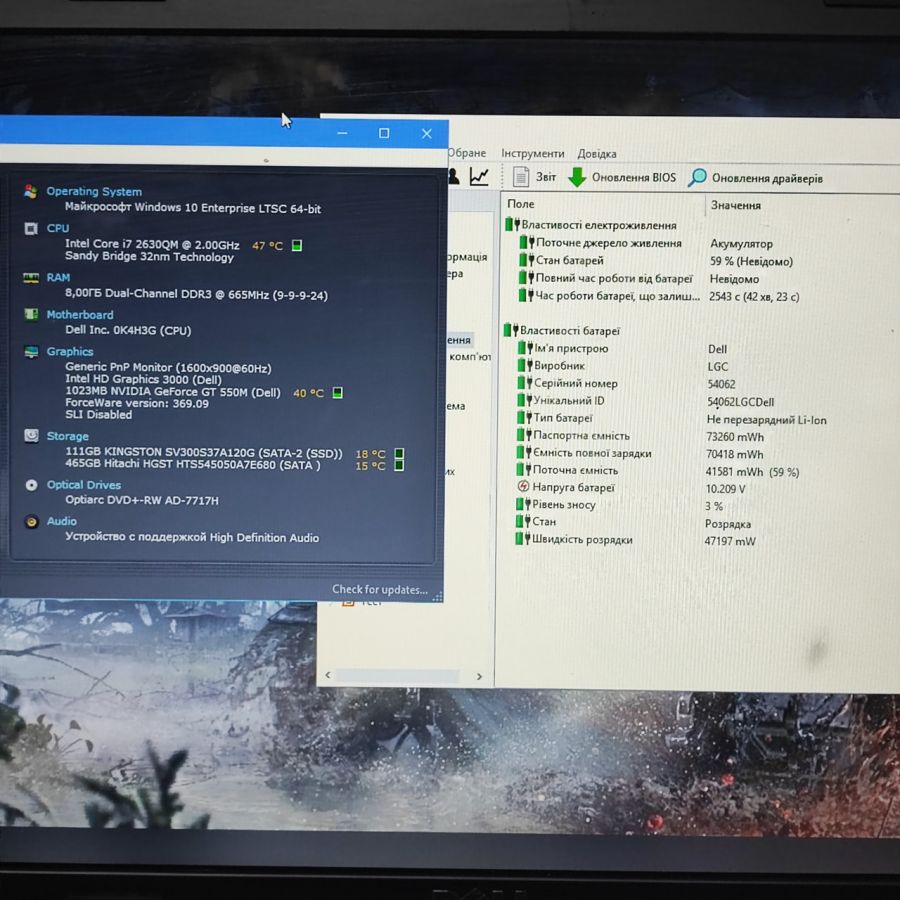Click the right arrow of horizontal scrollbar

point(479,677)
